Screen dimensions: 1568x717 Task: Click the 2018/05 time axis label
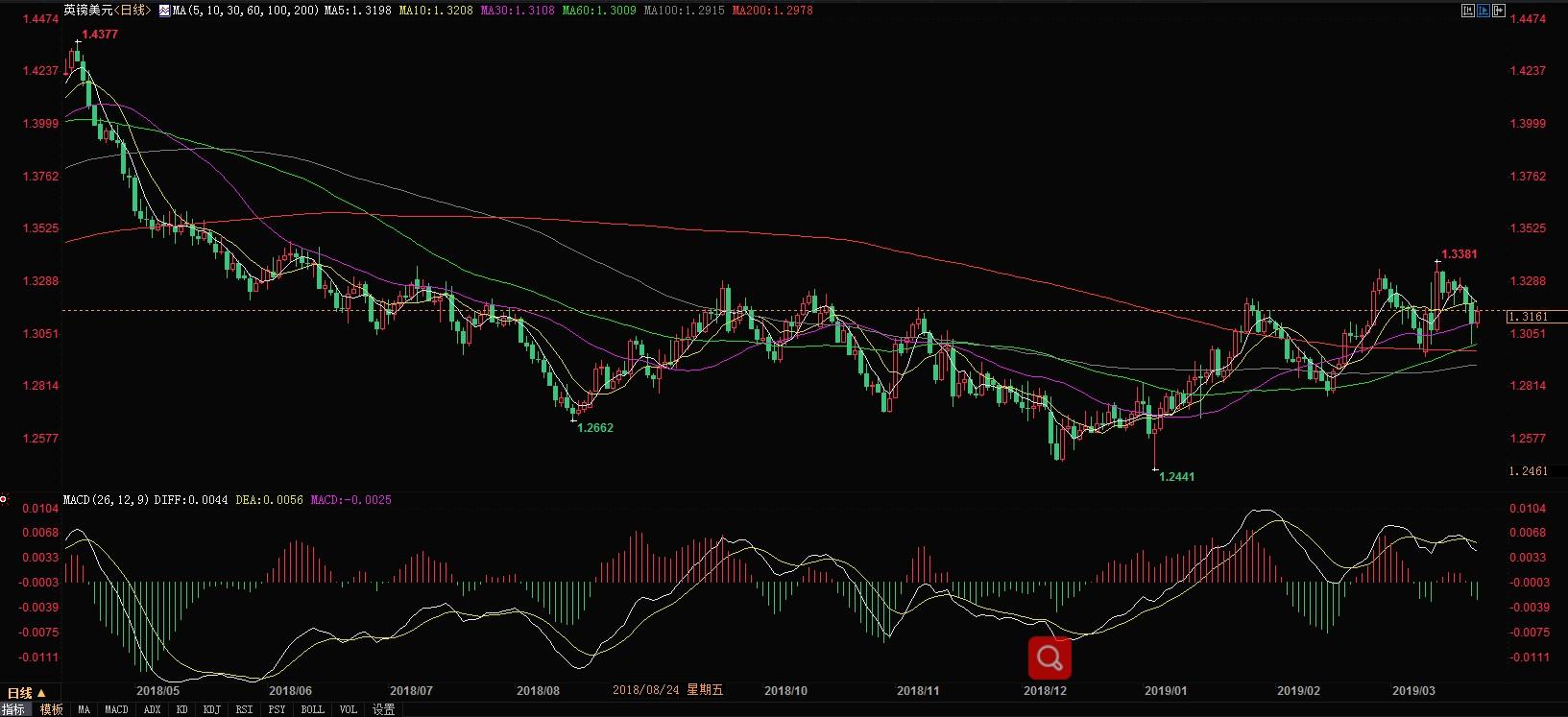pyautogui.click(x=157, y=691)
